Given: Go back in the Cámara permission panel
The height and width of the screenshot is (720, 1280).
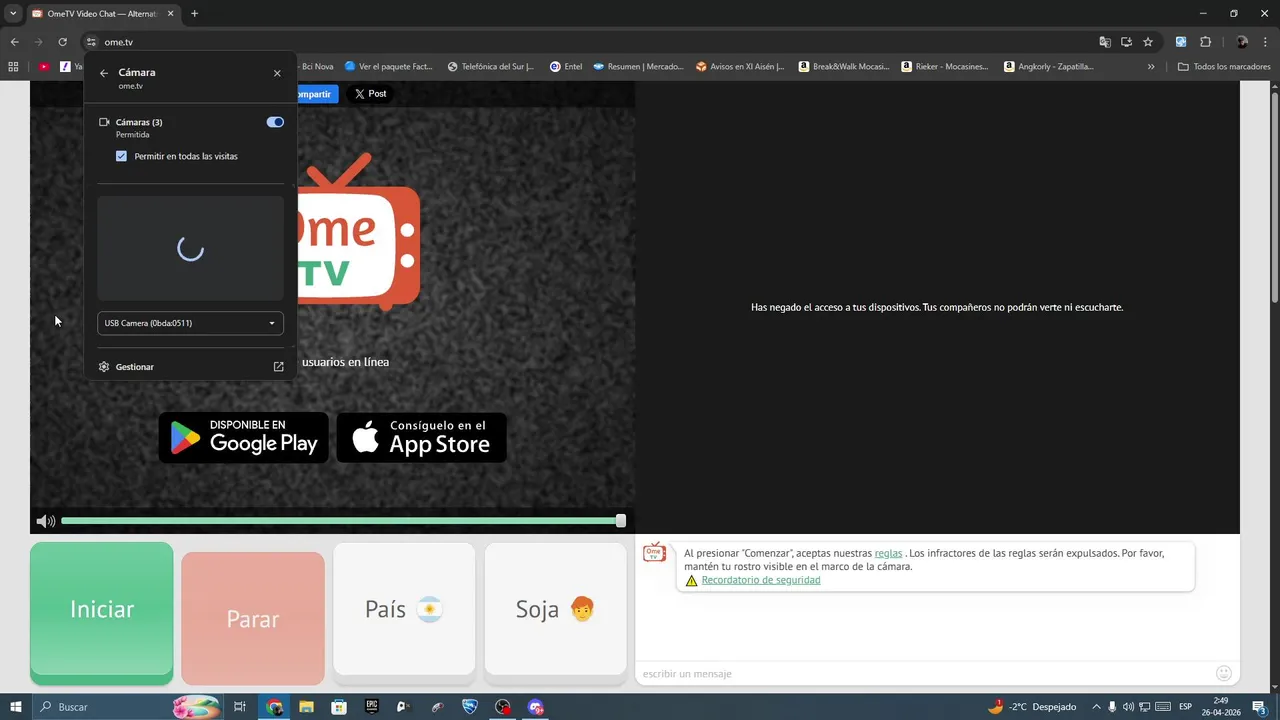Looking at the screenshot, I should pyautogui.click(x=104, y=73).
